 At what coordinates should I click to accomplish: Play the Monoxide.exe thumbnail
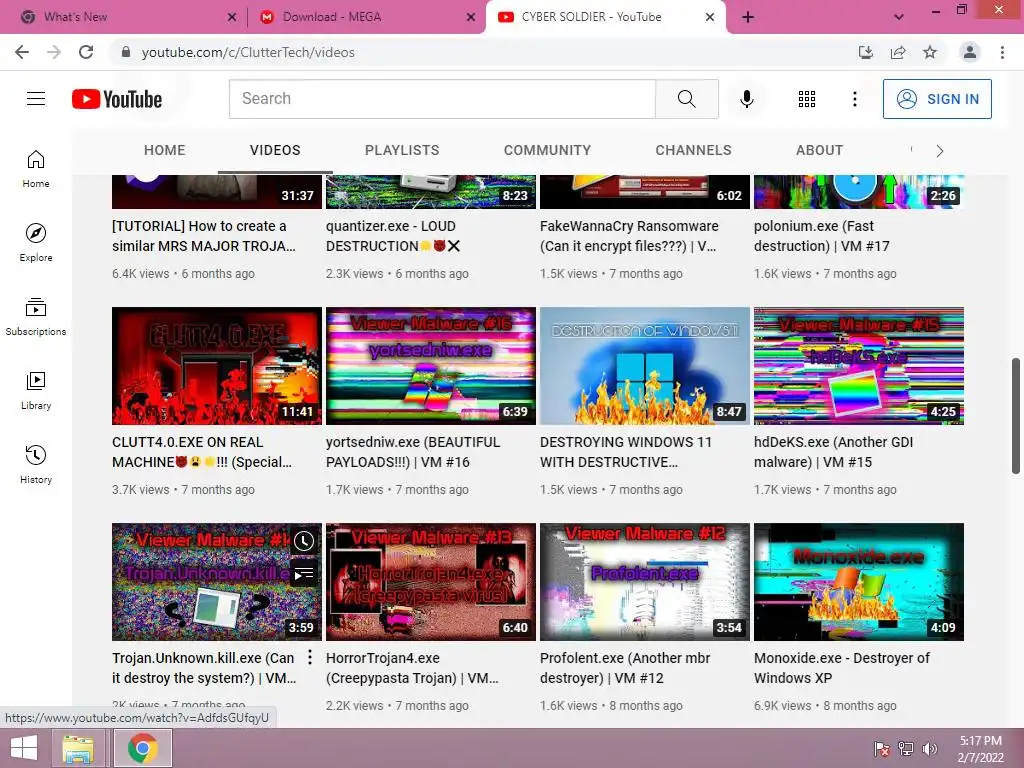pyautogui.click(x=859, y=581)
